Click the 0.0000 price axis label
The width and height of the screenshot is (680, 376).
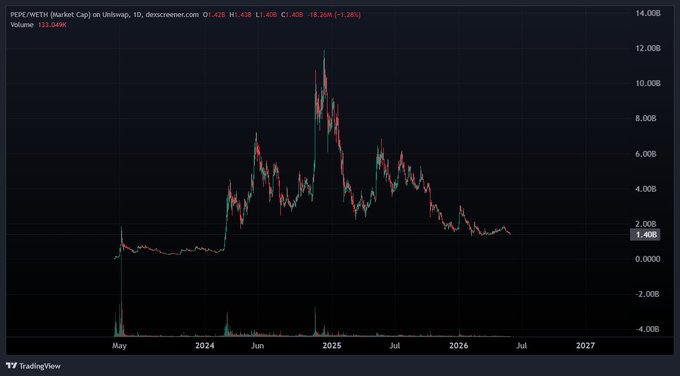click(x=648, y=259)
